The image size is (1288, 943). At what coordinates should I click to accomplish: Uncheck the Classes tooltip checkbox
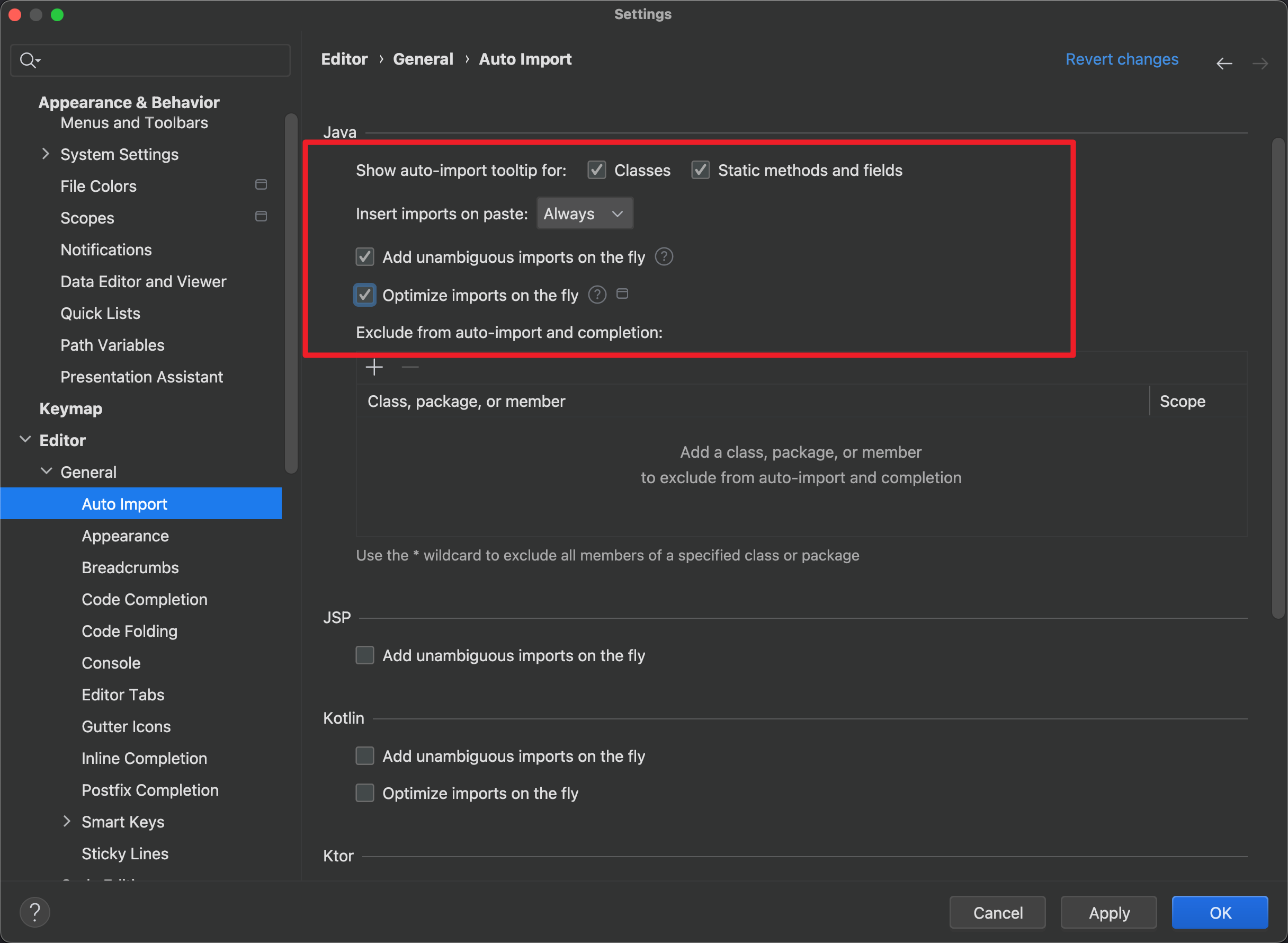tap(596, 170)
